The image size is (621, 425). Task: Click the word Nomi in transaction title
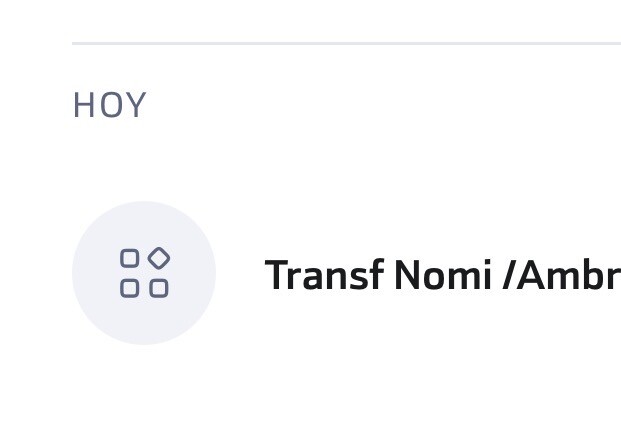(x=443, y=274)
